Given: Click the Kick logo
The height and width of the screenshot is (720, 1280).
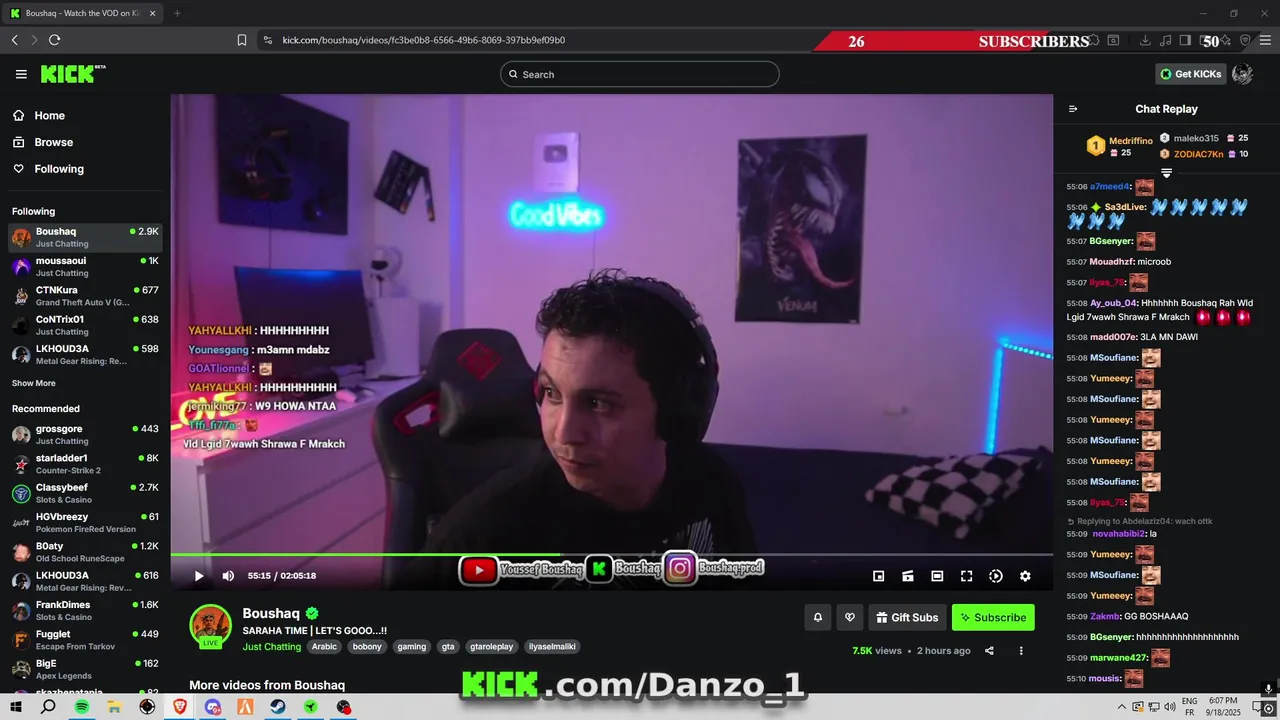Looking at the screenshot, I should click(x=72, y=74).
